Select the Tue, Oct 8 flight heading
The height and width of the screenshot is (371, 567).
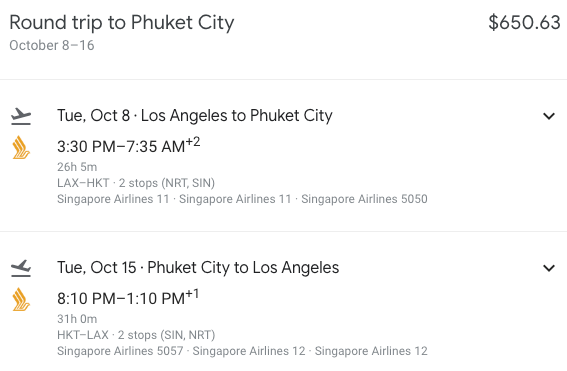click(195, 116)
